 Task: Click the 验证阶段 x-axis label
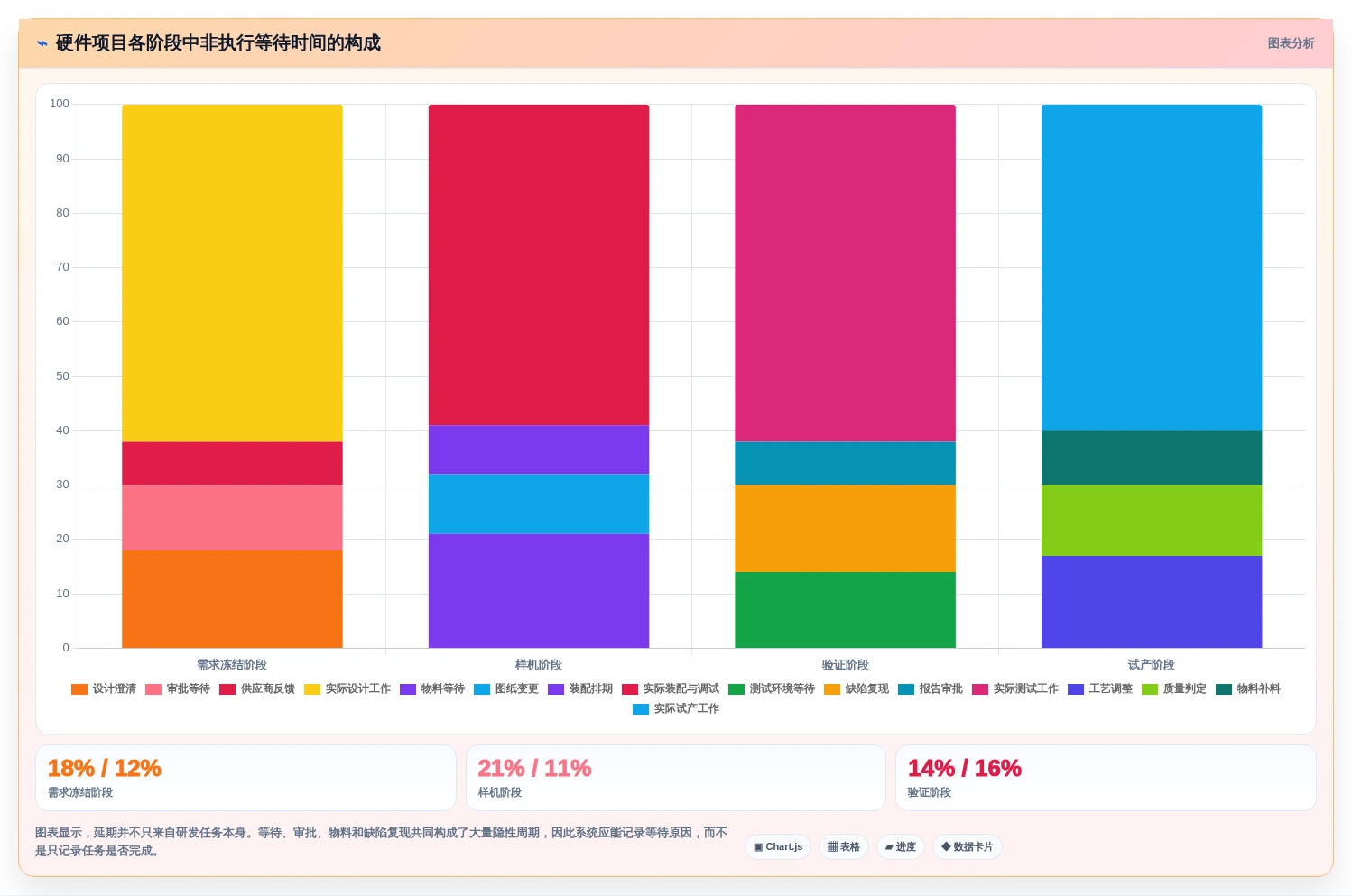click(x=846, y=665)
